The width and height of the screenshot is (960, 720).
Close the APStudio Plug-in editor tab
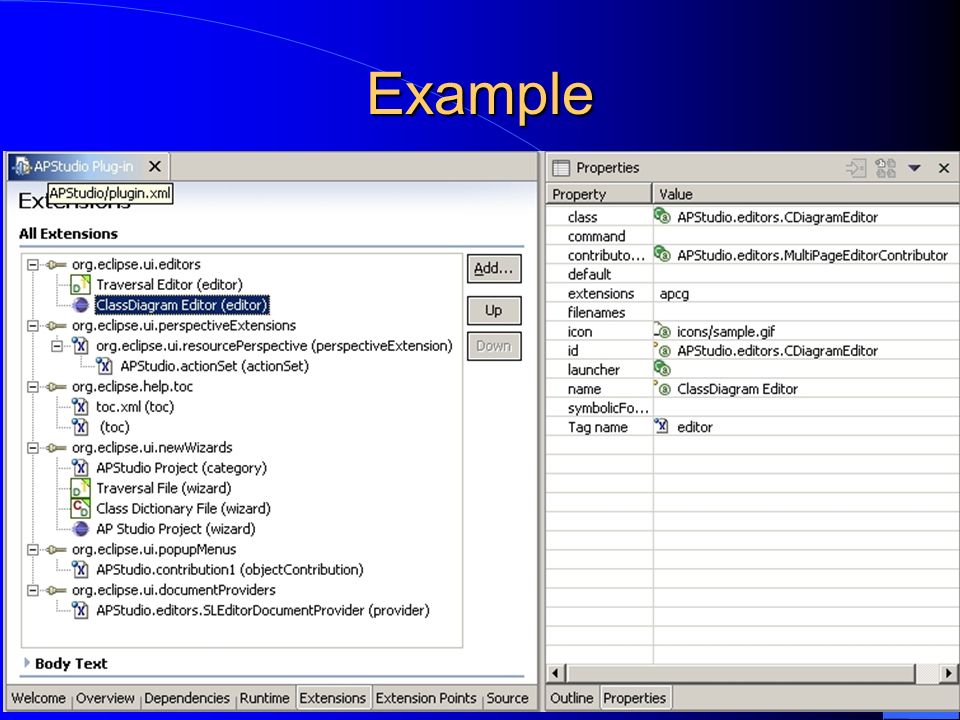[x=155, y=166]
